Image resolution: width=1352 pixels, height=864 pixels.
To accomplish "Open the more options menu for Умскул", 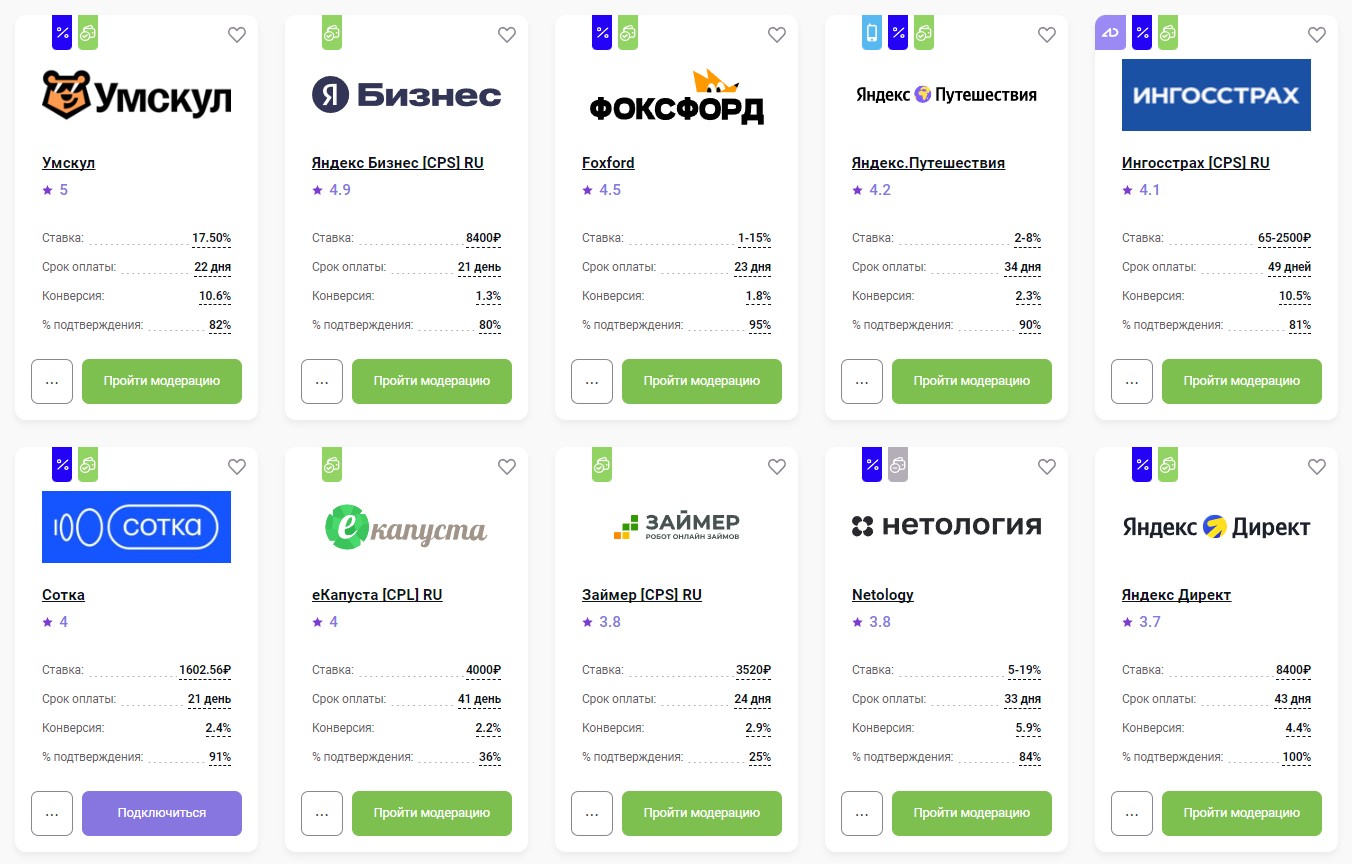I will pos(52,381).
